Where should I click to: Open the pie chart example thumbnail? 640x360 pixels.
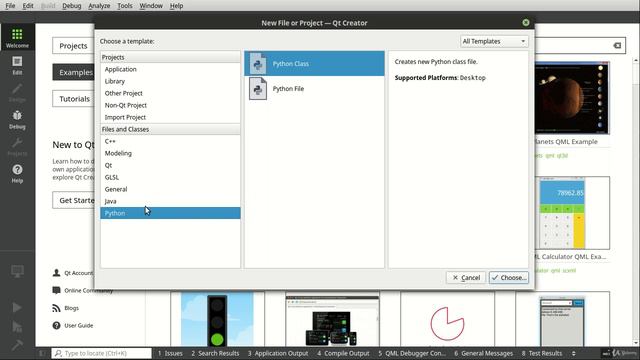click(447, 319)
